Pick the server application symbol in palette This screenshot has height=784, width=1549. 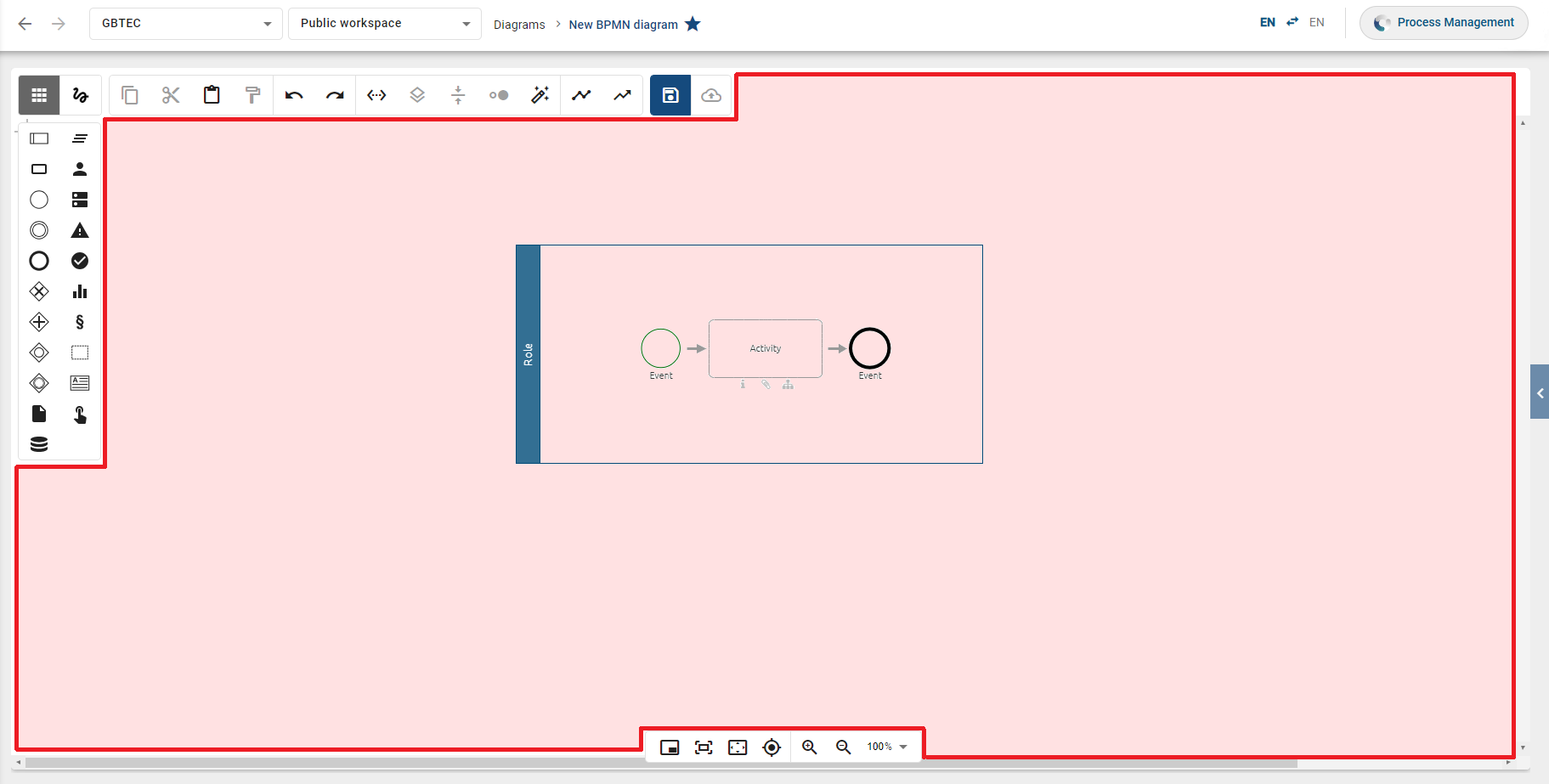(80, 200)
